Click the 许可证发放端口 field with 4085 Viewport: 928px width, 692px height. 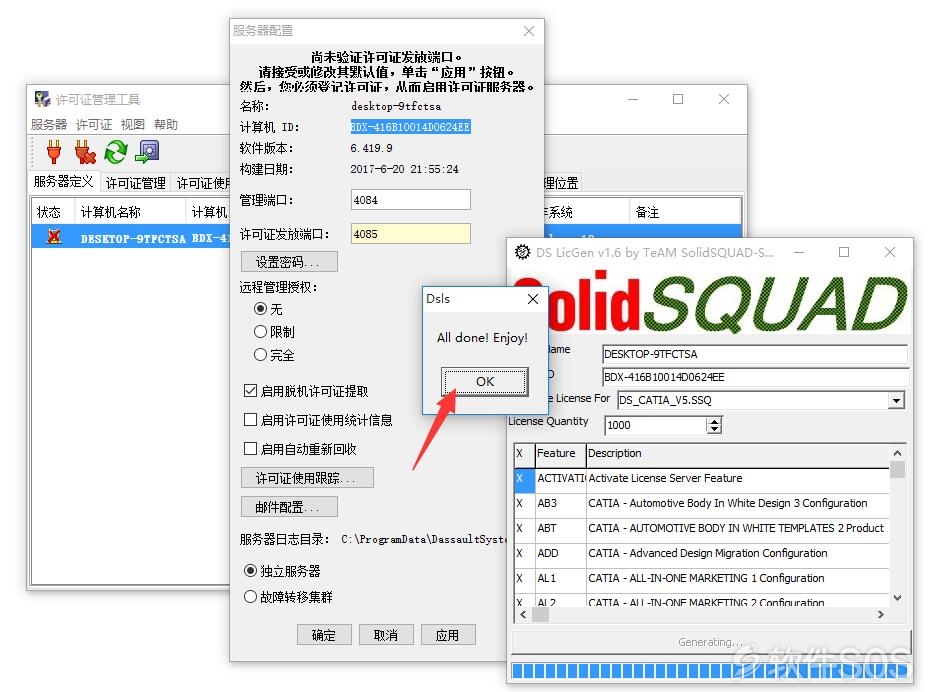[x=411, y=233]
